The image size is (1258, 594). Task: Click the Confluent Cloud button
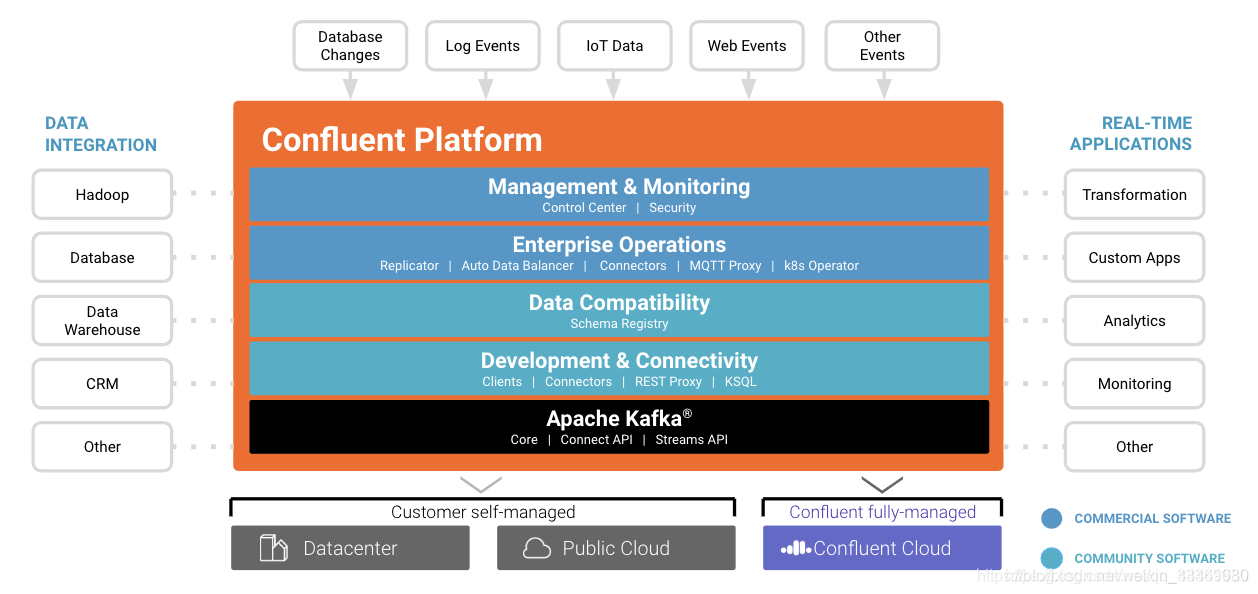pos(882,548)
